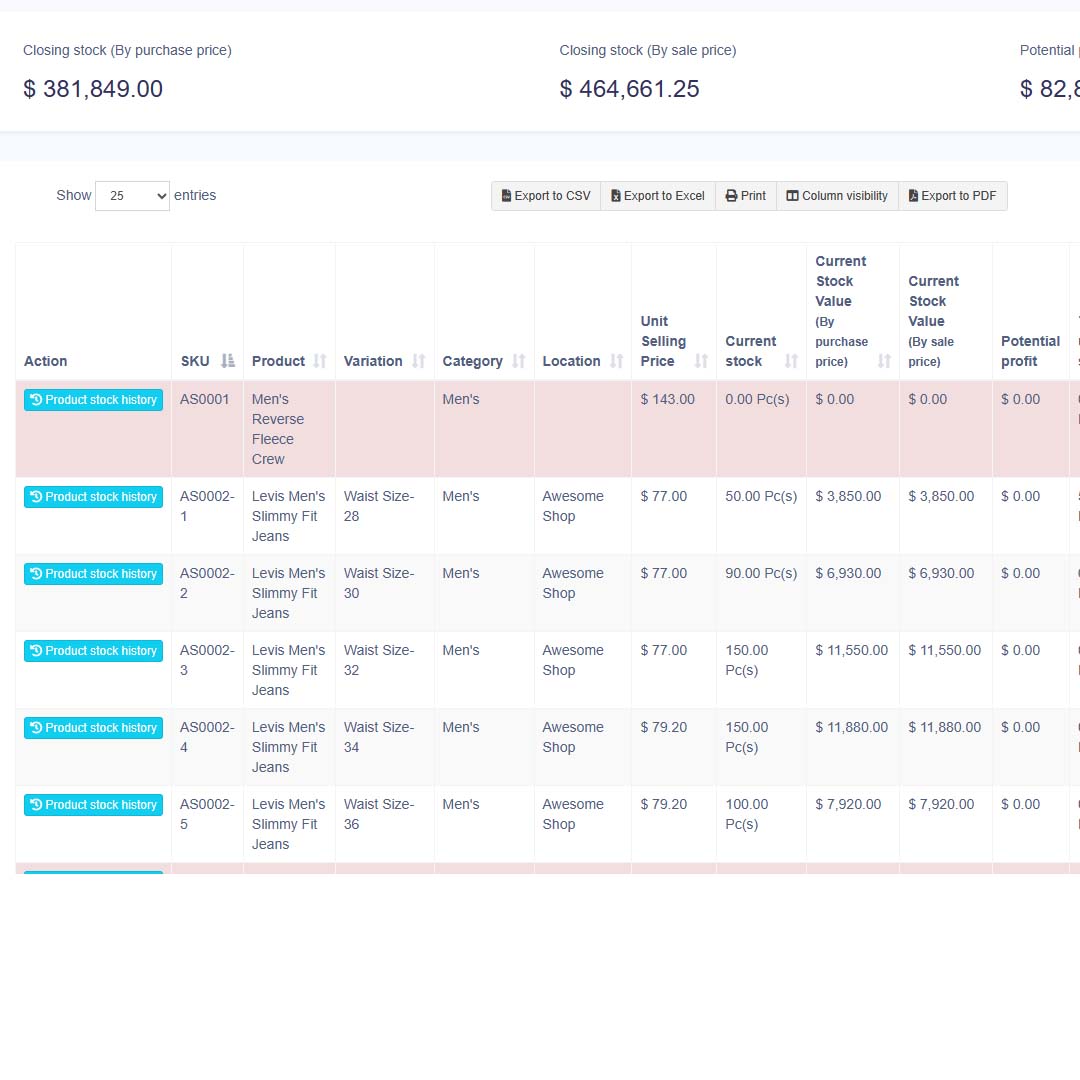Select Men's Reverse Fleece Crew product
The height and width of the screenshot is (1080, 1080).
278,429
